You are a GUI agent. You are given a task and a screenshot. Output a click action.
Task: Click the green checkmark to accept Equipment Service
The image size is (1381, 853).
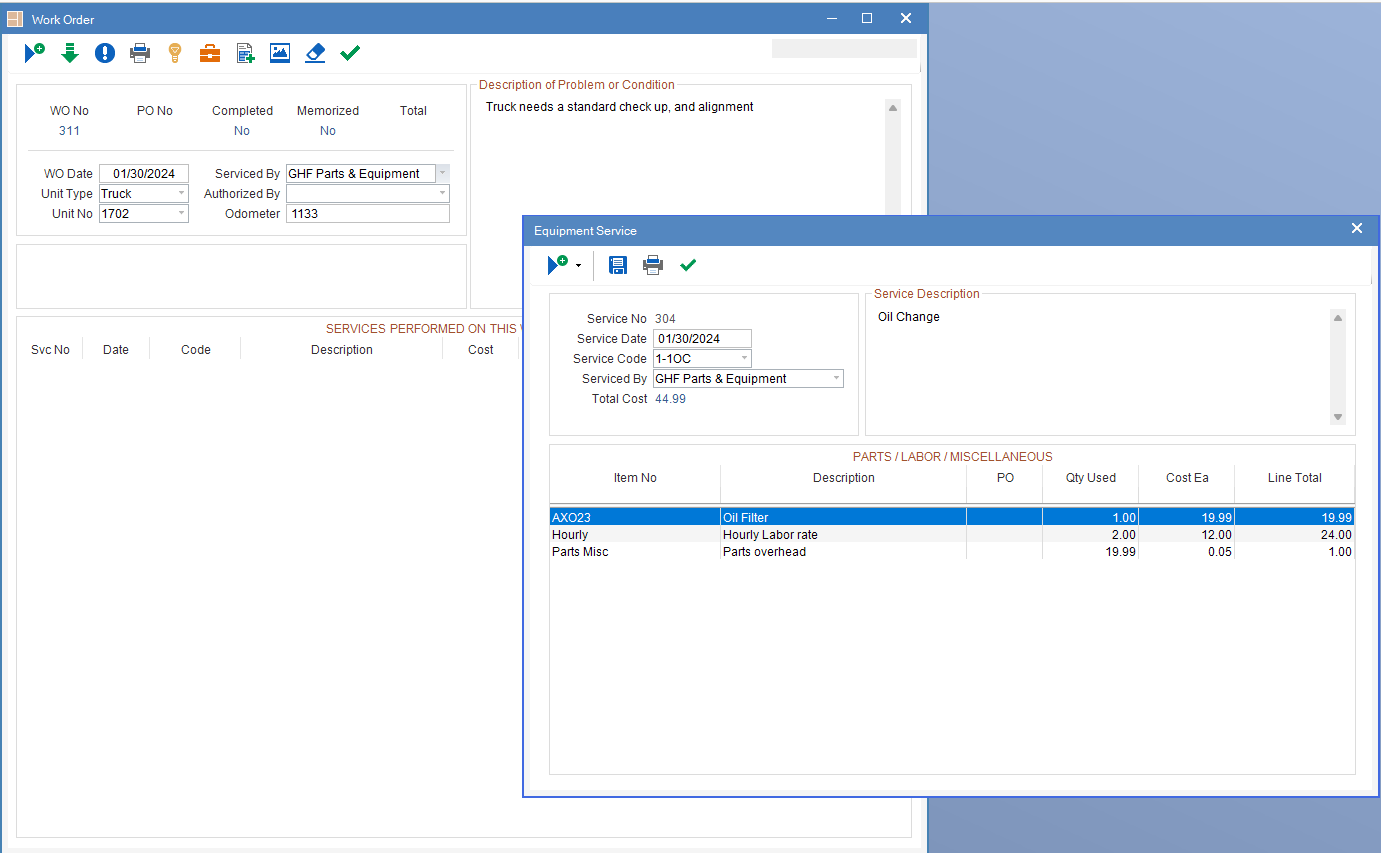click(x=688, y=265)
